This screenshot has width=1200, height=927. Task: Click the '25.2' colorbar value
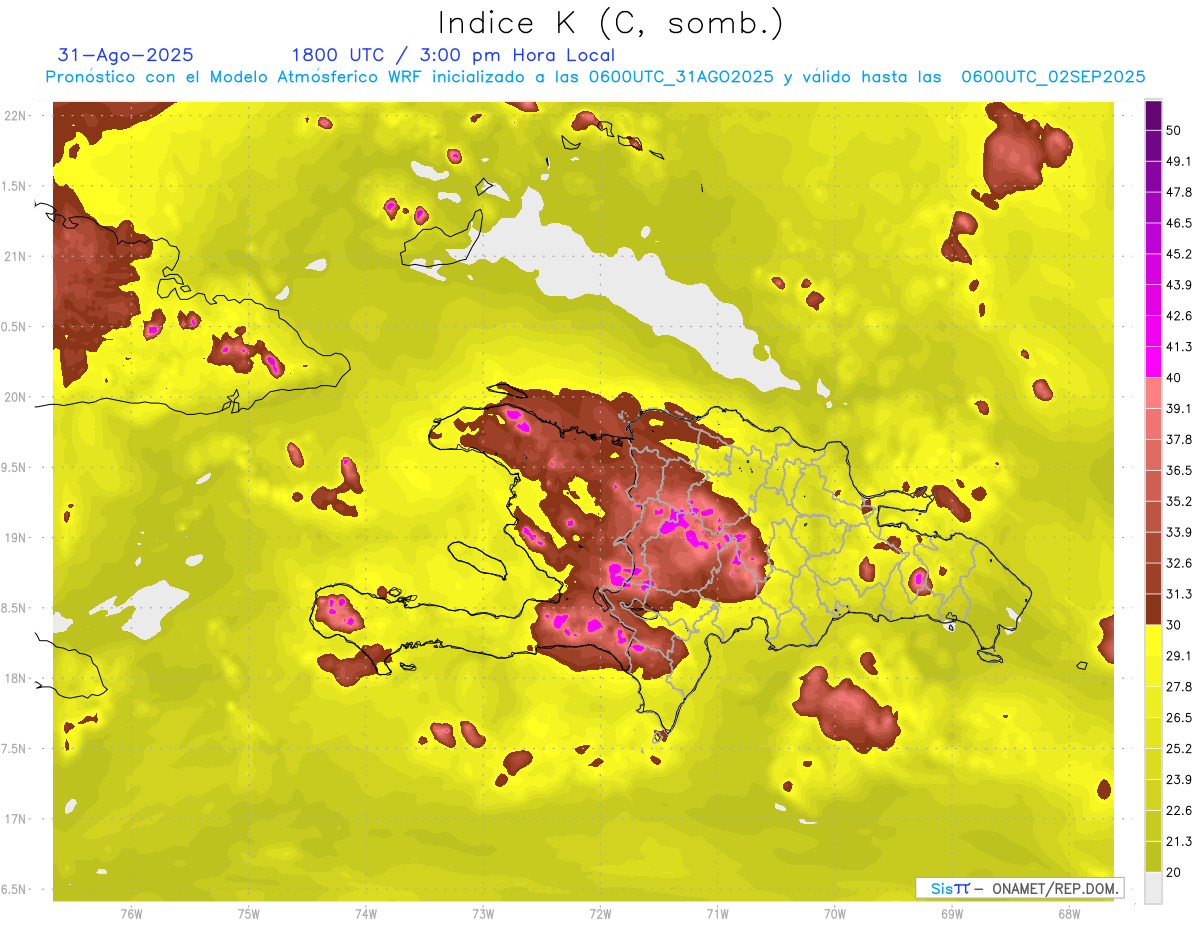click(x=1178, y=748)
